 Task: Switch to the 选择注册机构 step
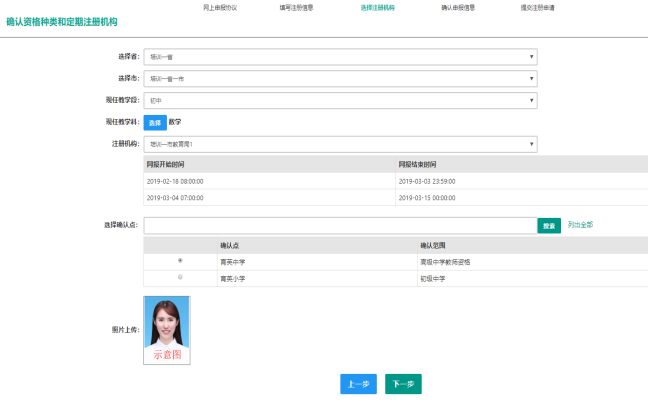[x=378, y=7]
